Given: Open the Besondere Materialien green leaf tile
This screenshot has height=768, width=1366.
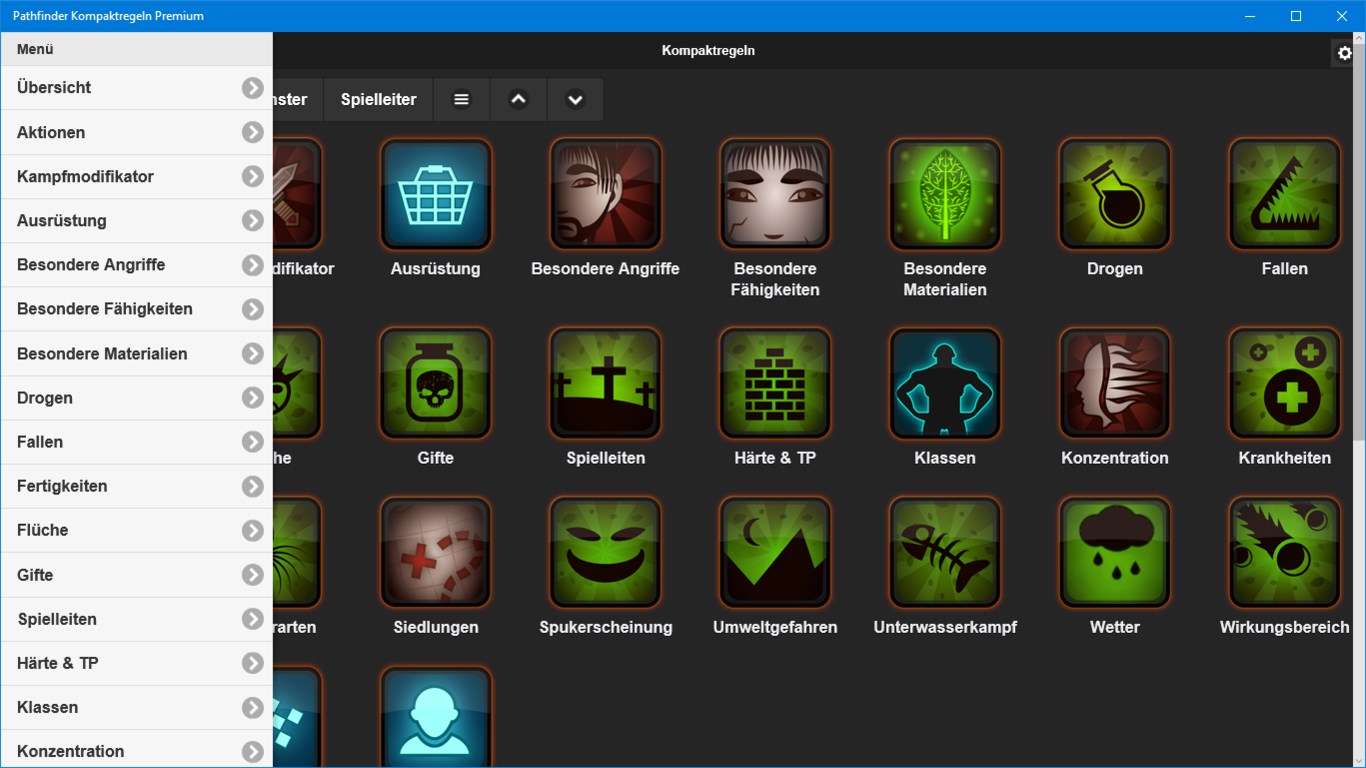Looking at the screenshot, I should [x=945, y=194].
